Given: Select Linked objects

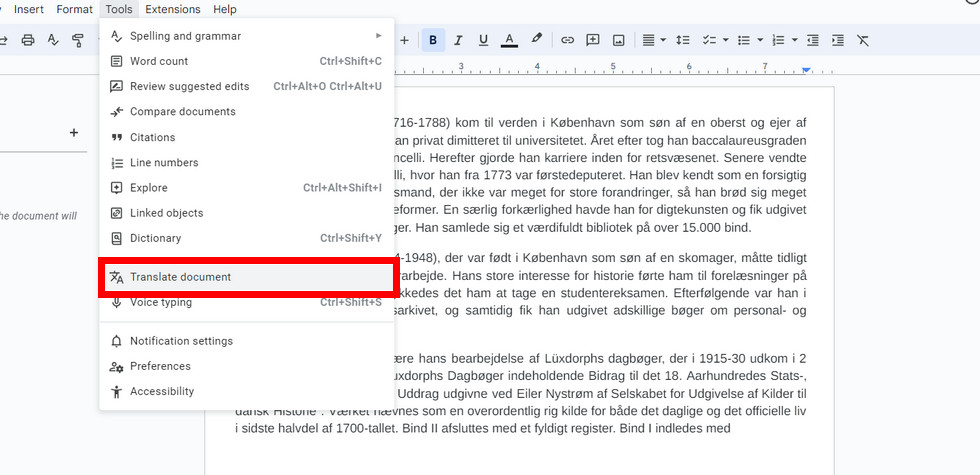Looking at the screenshot, I should (x=247, y=213).
